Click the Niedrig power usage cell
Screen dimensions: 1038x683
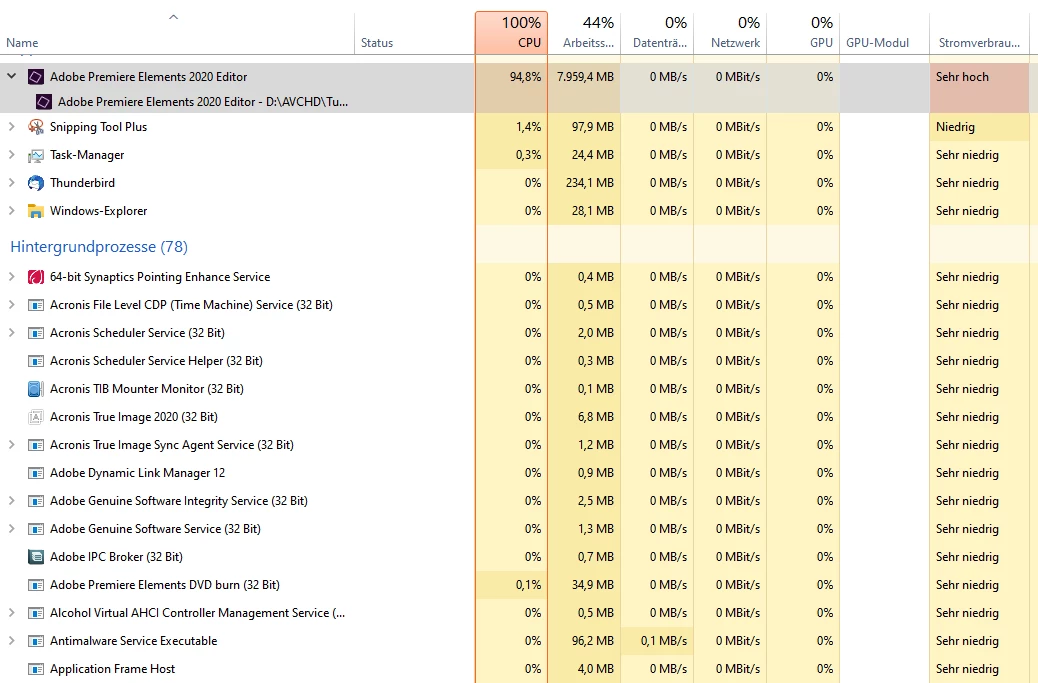point(979,126)
